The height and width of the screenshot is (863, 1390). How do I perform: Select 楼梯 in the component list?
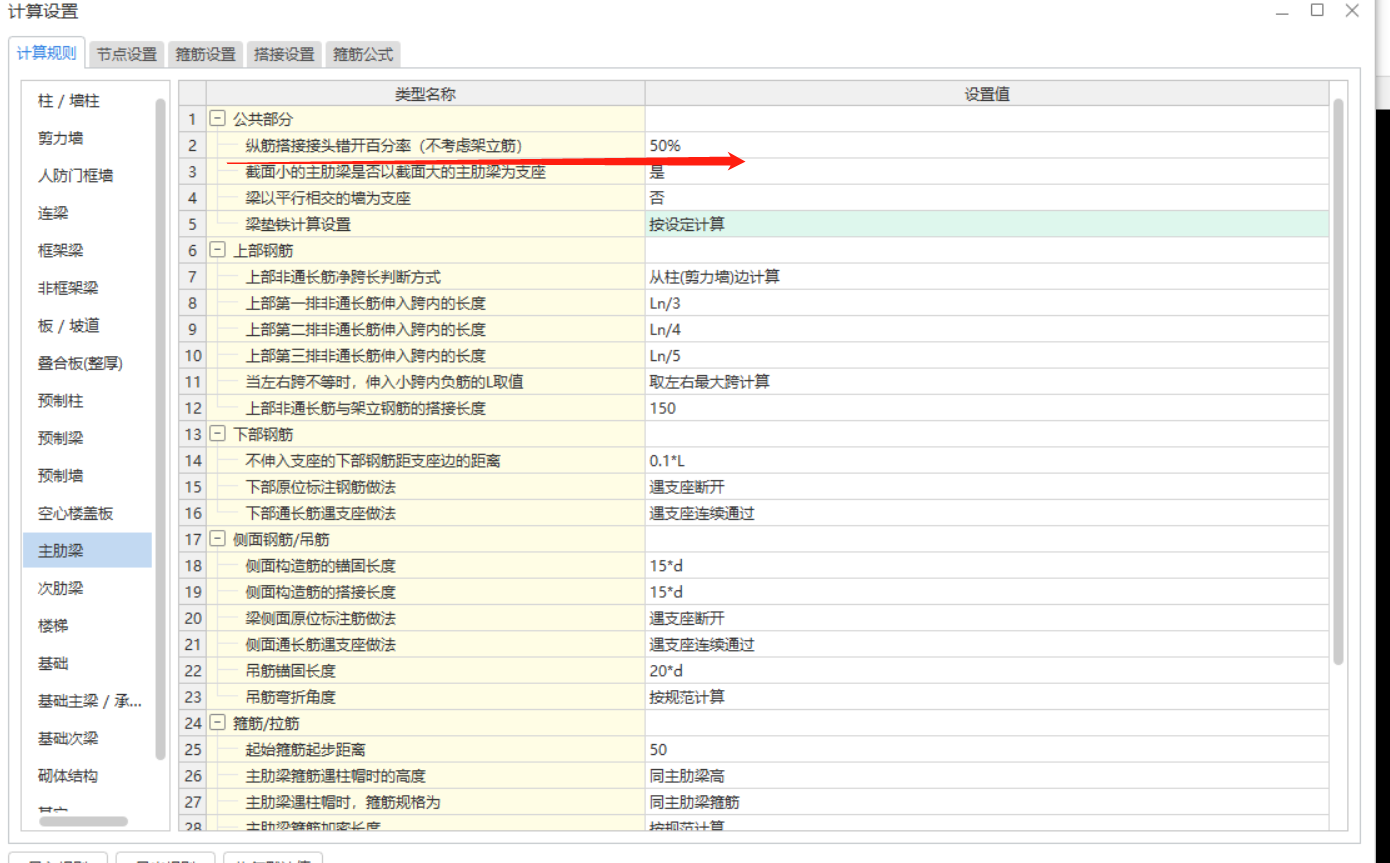tap(88, 626)
